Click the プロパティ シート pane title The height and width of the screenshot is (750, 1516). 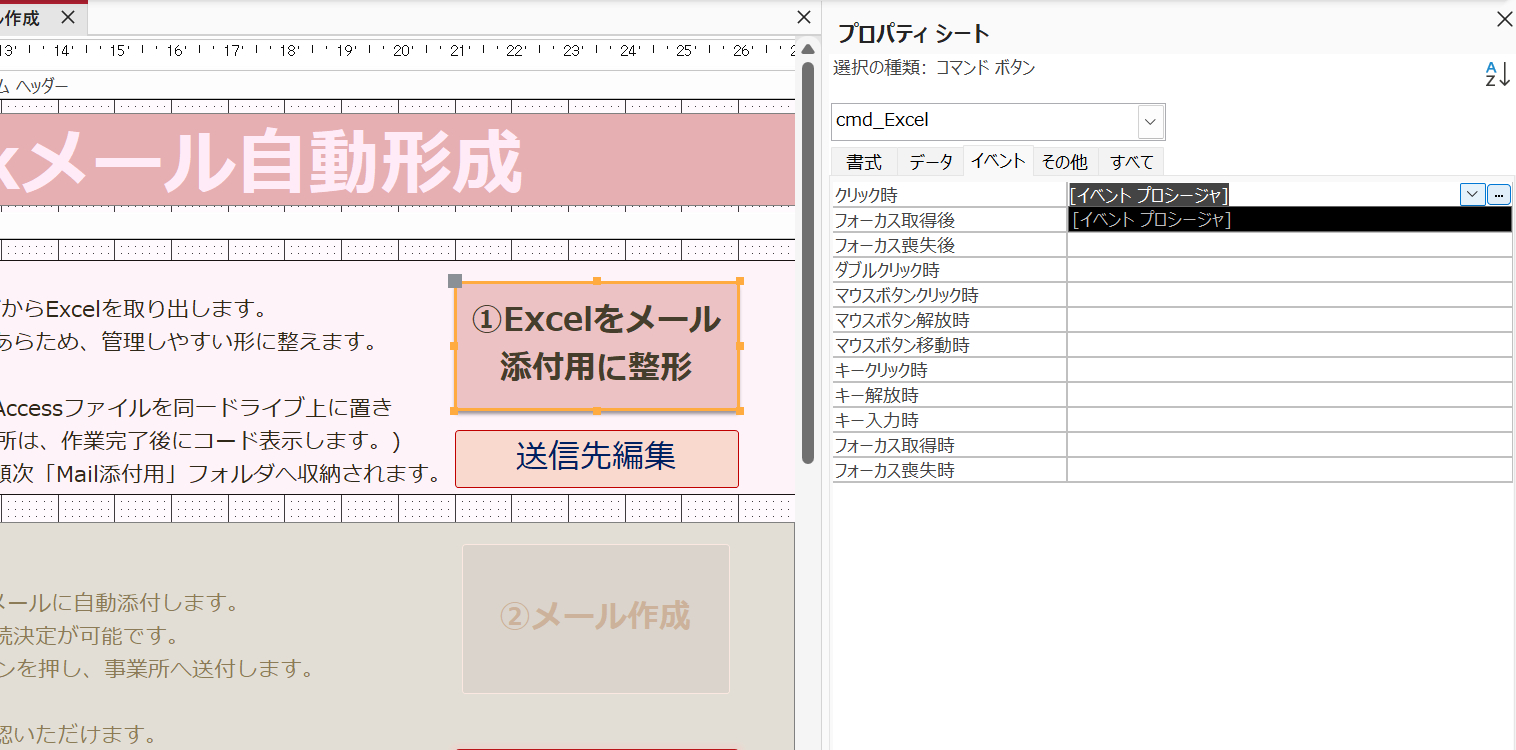pos(913,33)
